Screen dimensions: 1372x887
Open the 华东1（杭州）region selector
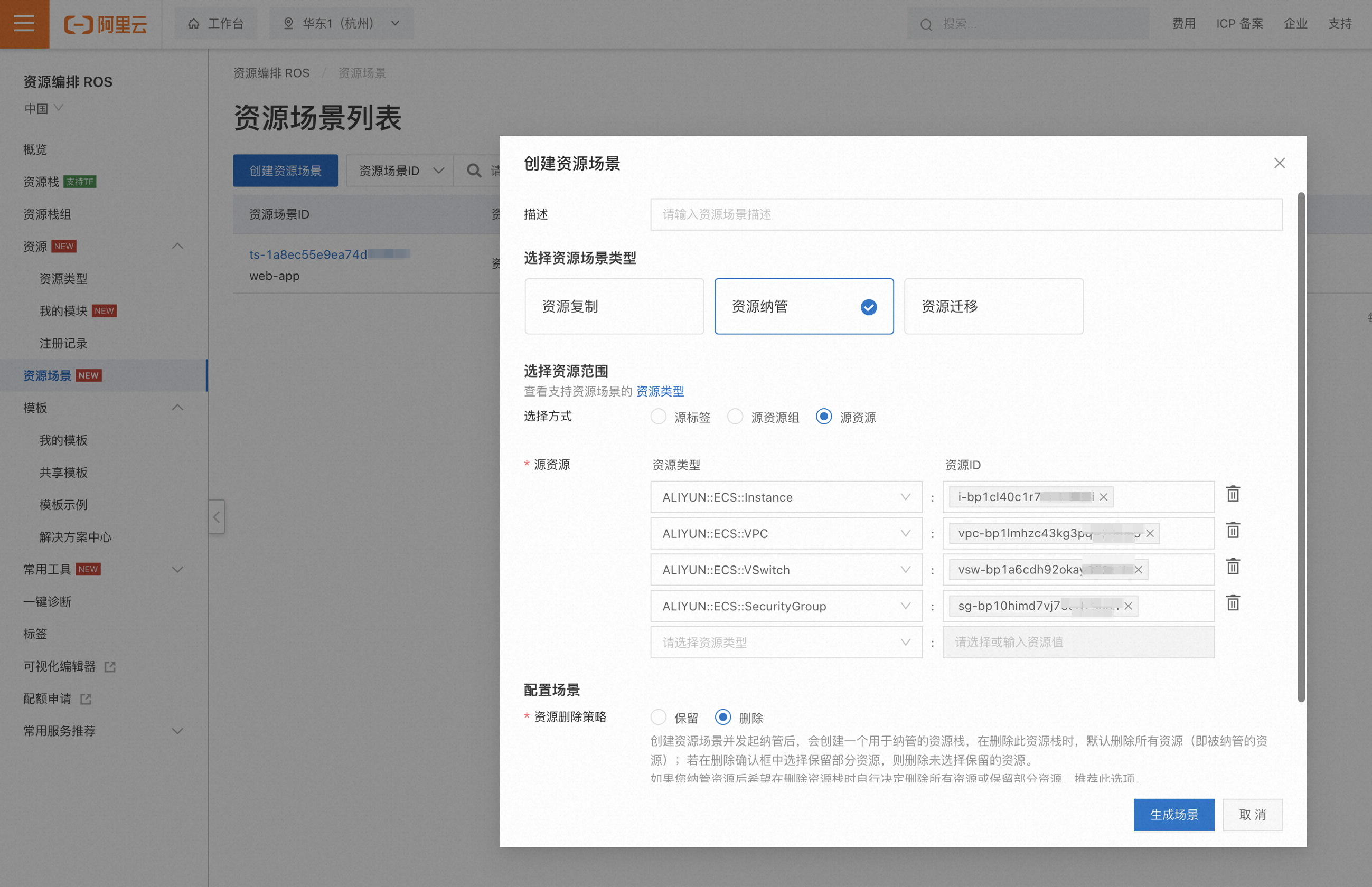point(342,24)
